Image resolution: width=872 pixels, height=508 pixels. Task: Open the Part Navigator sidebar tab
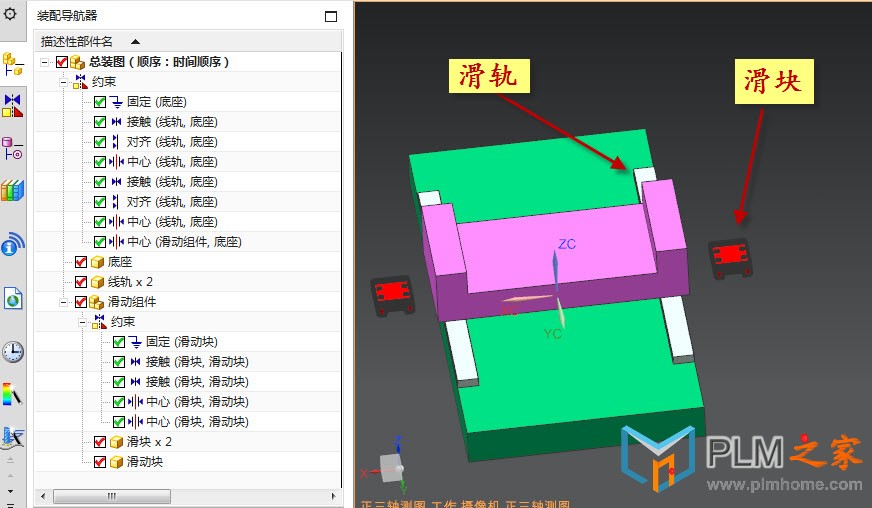[12, 148]
